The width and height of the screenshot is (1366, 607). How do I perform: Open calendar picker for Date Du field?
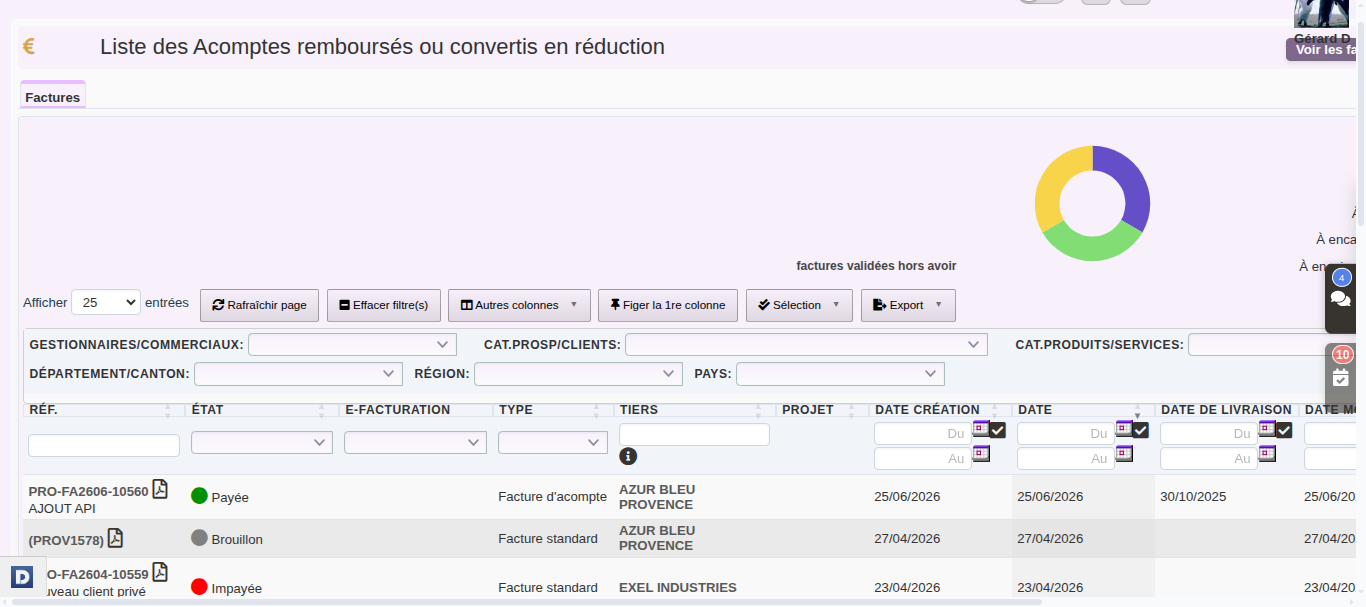[x=1124, y=428]
